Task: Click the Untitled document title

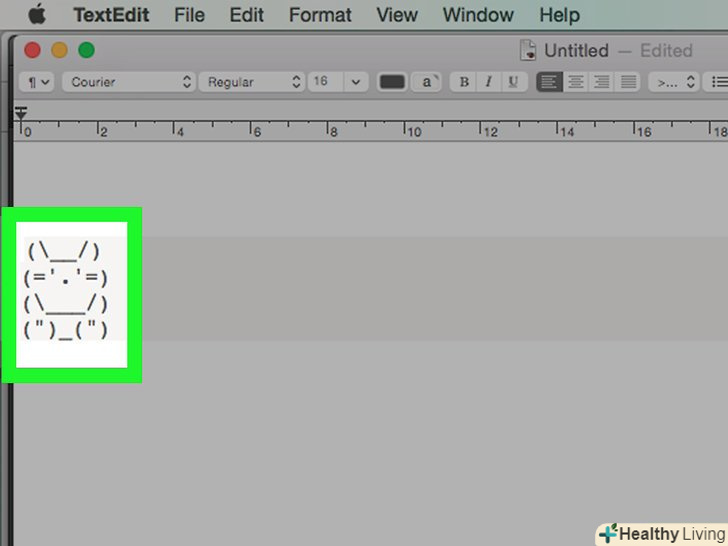Action: pyautogui.click(x=576, y=51)
